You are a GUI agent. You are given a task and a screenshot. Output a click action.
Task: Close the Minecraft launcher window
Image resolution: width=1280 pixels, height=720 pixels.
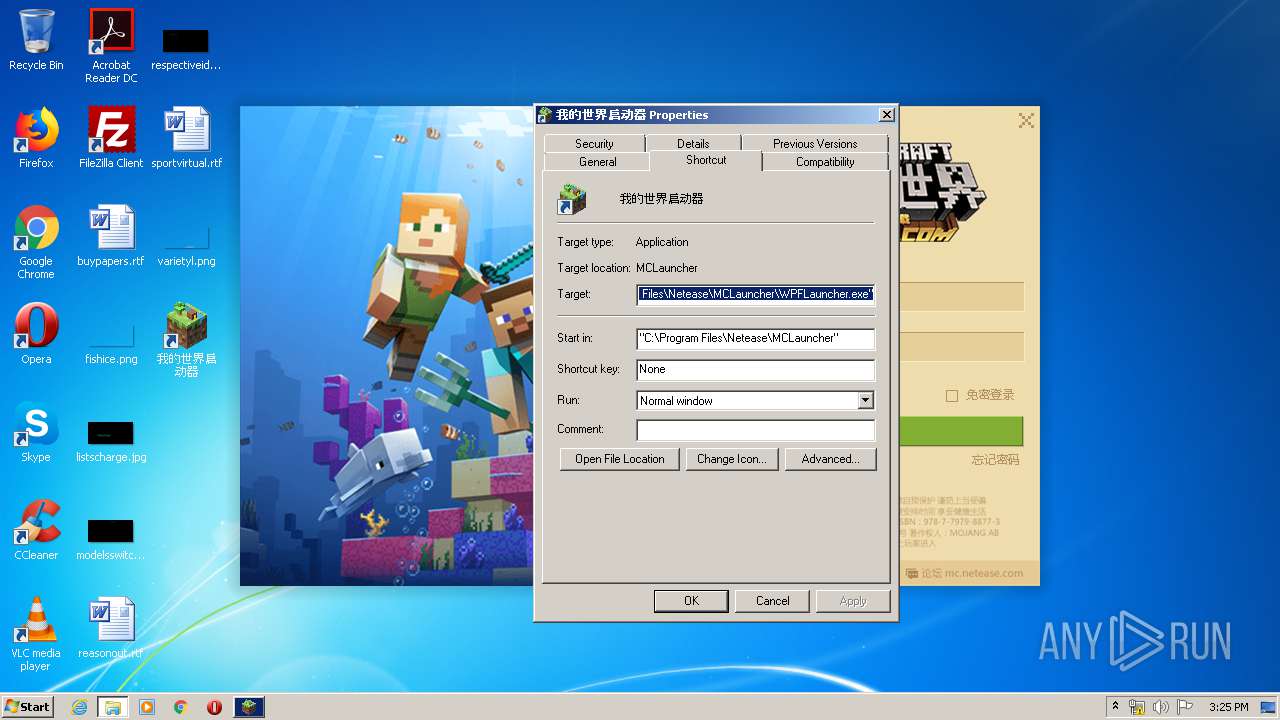(1026, 120)
